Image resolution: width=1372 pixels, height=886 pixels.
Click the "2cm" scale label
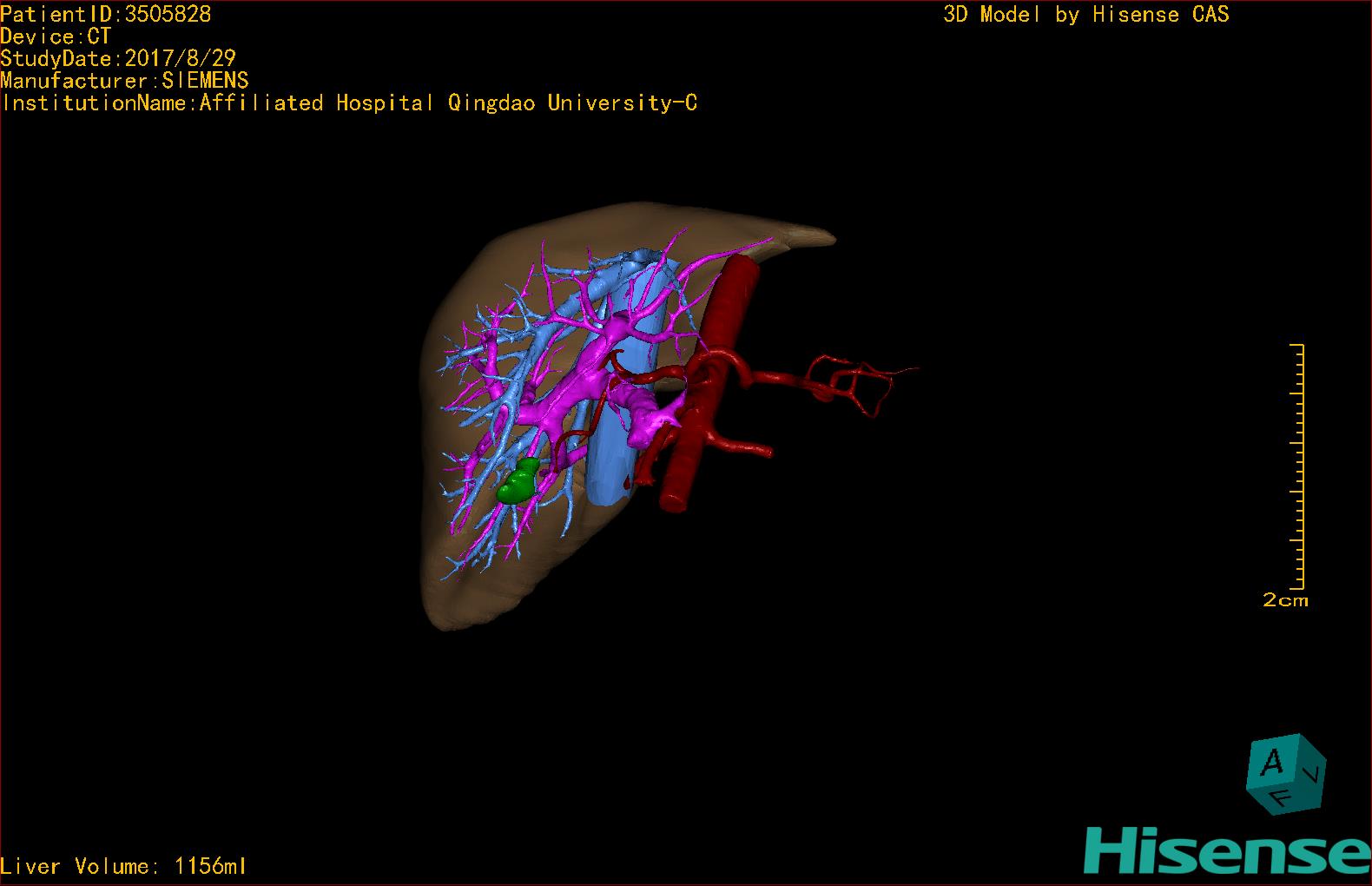(x=1285, y=600)
